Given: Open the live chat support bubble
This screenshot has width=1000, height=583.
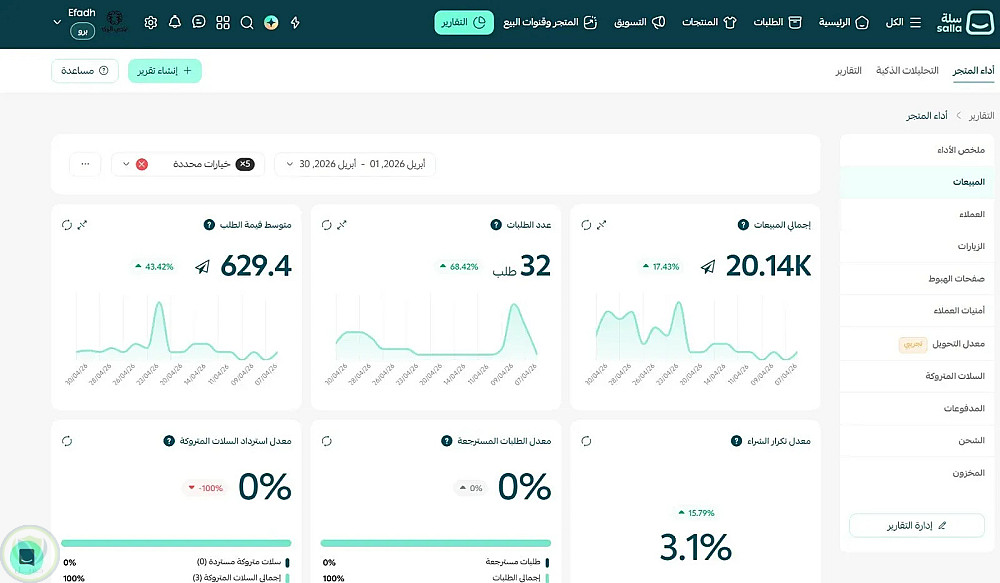Looking at the screenshot, I should 27,556.
